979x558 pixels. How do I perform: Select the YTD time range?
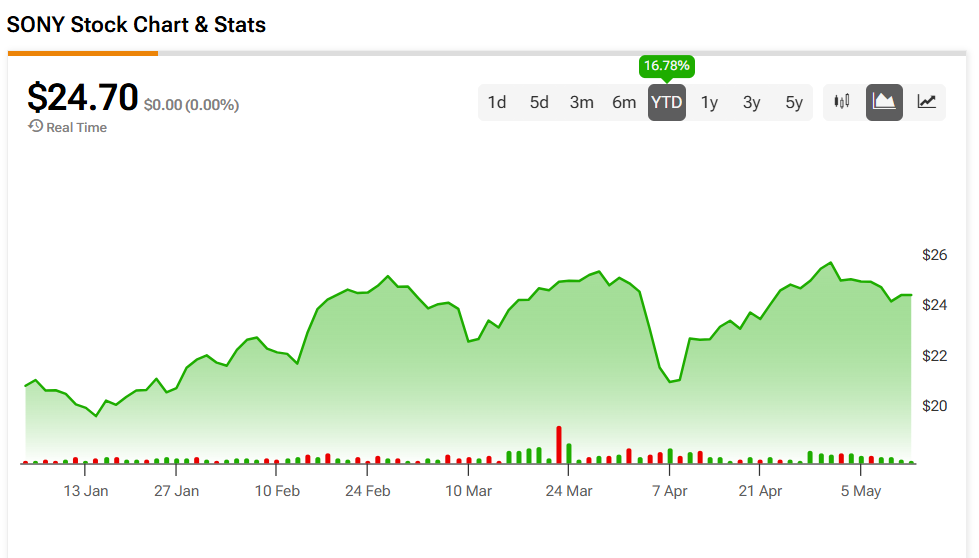click(x=667, y=102)
